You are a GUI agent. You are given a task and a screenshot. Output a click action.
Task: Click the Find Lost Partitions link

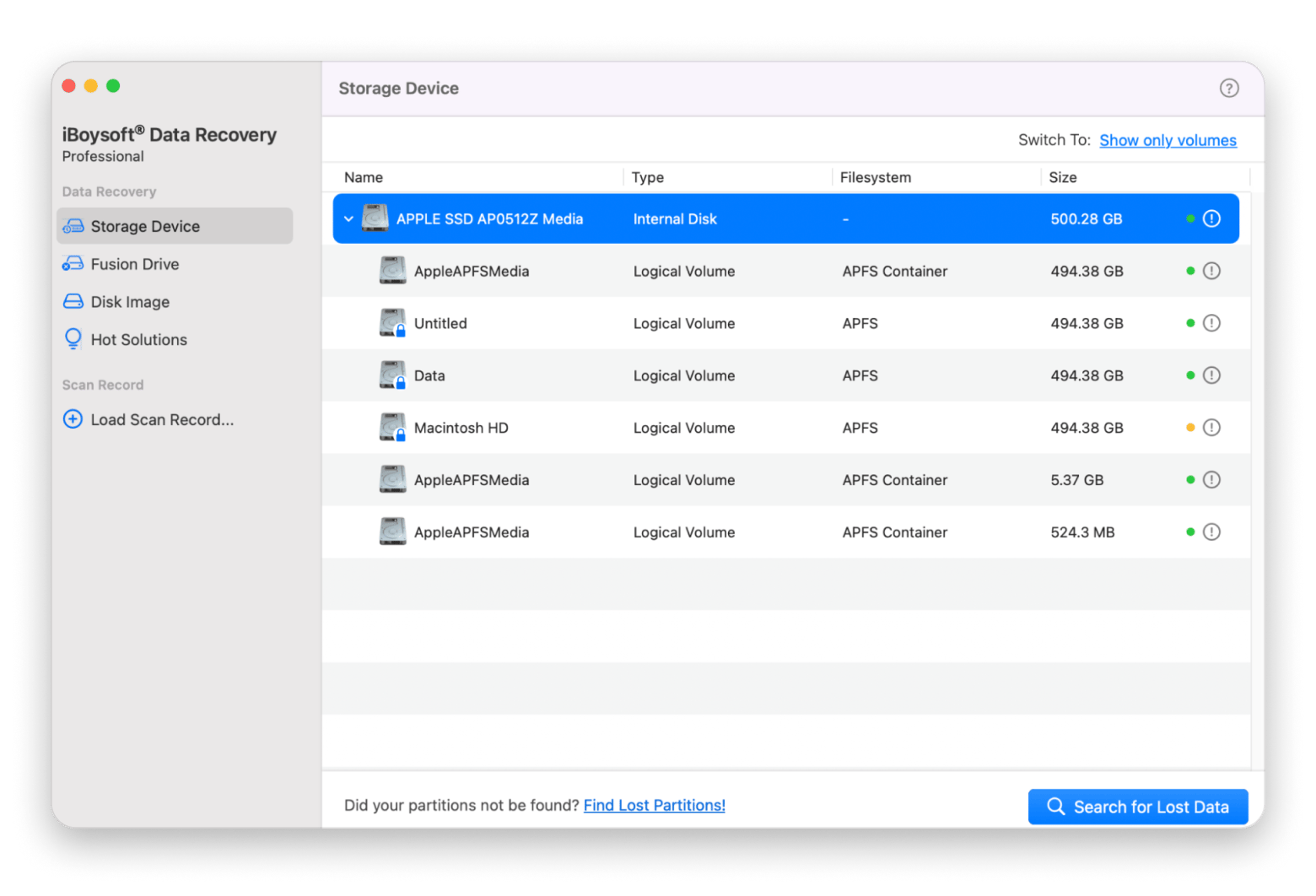pyautogui.click(x=654, y=805)
